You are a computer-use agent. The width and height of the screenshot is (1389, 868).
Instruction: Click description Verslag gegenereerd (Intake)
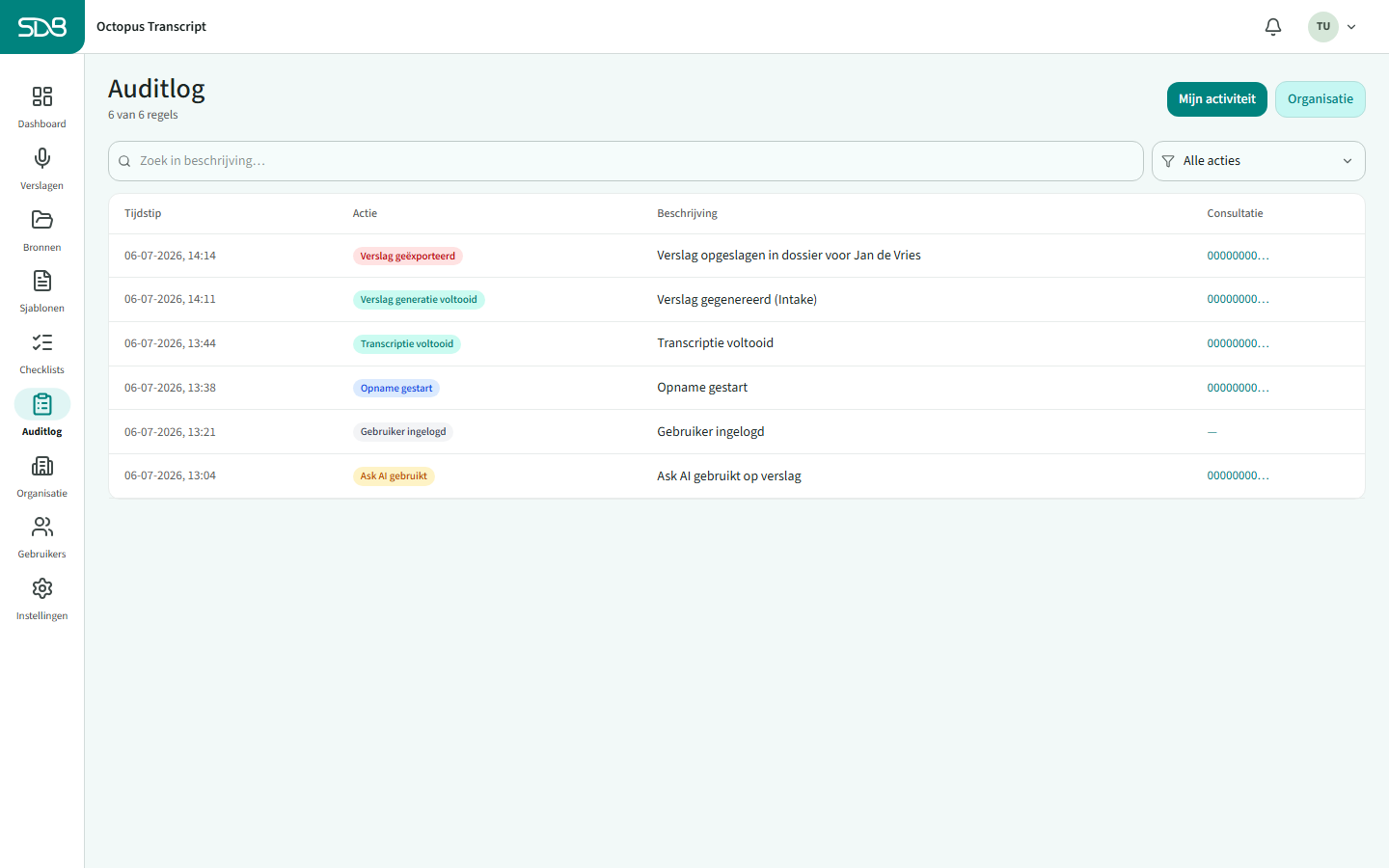[x=737, y=299]
